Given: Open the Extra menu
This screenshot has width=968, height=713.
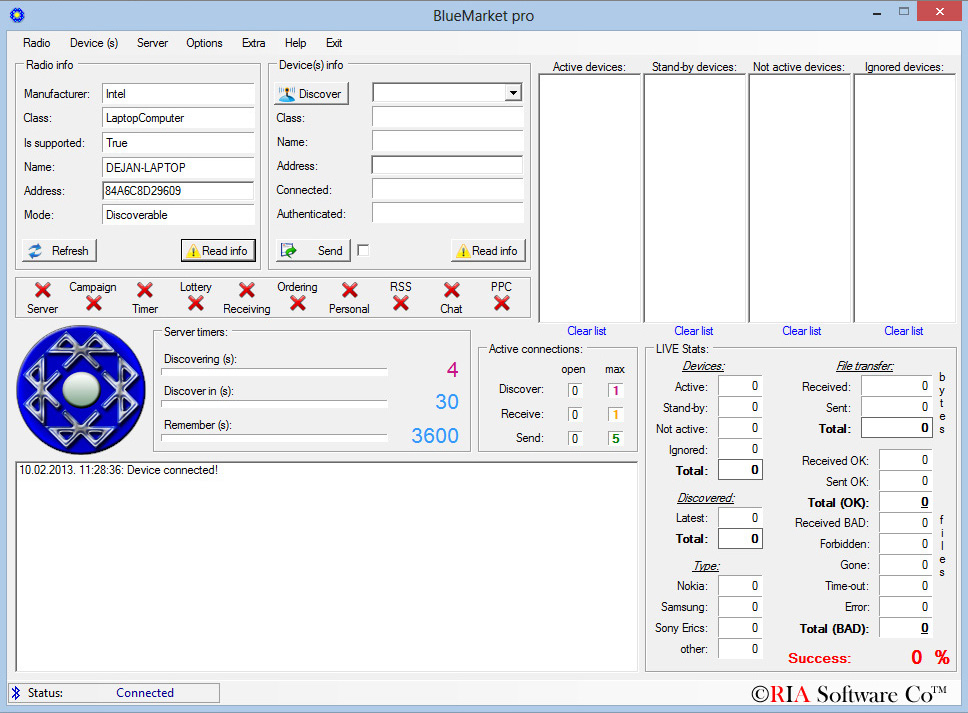Looking at the screenshot, I should pos(253,43).
